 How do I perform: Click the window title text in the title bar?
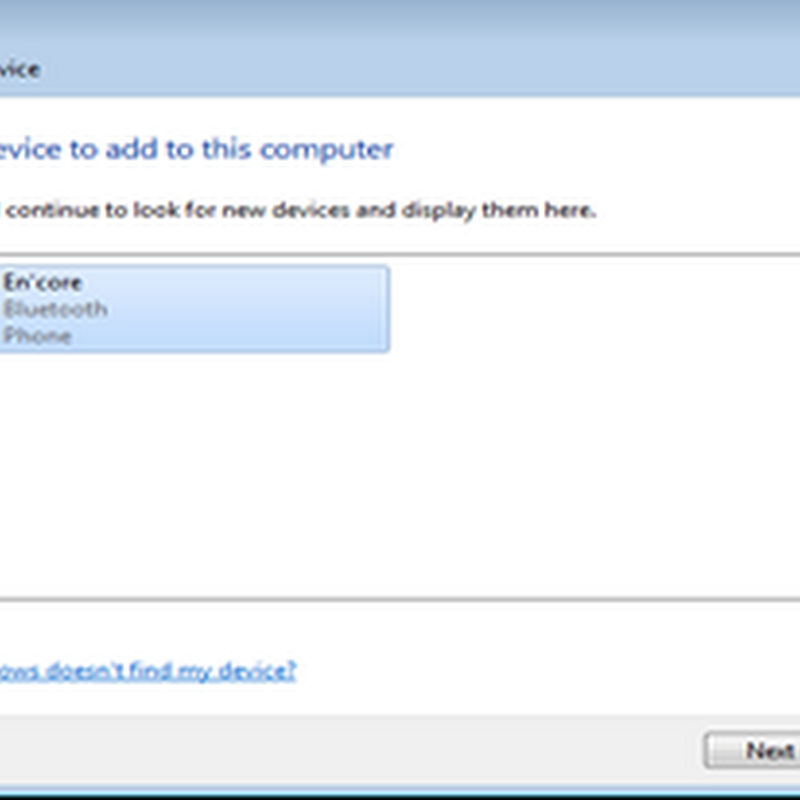click(18, 69)
